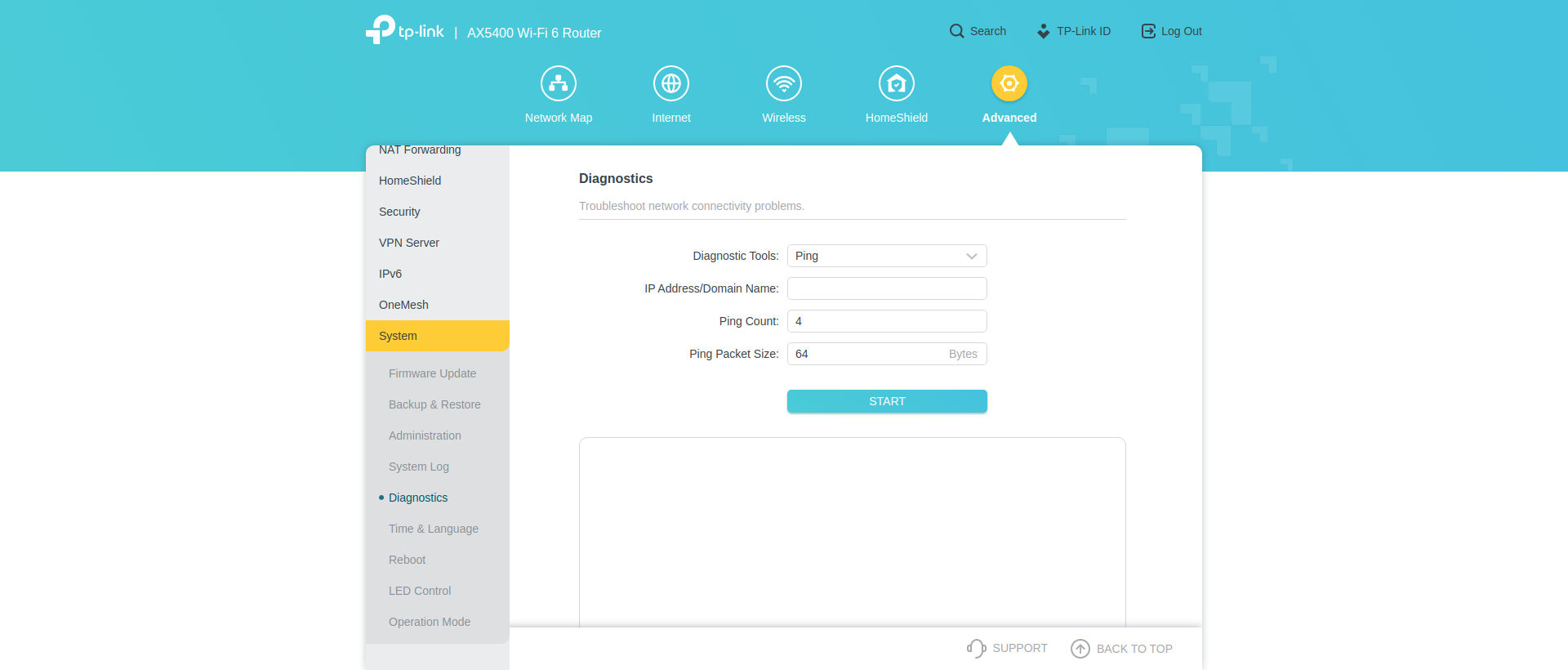Viewport: 1568px width, 670px height.
Task: Select the HomeShield shield icon
Action: coord(897,83)
